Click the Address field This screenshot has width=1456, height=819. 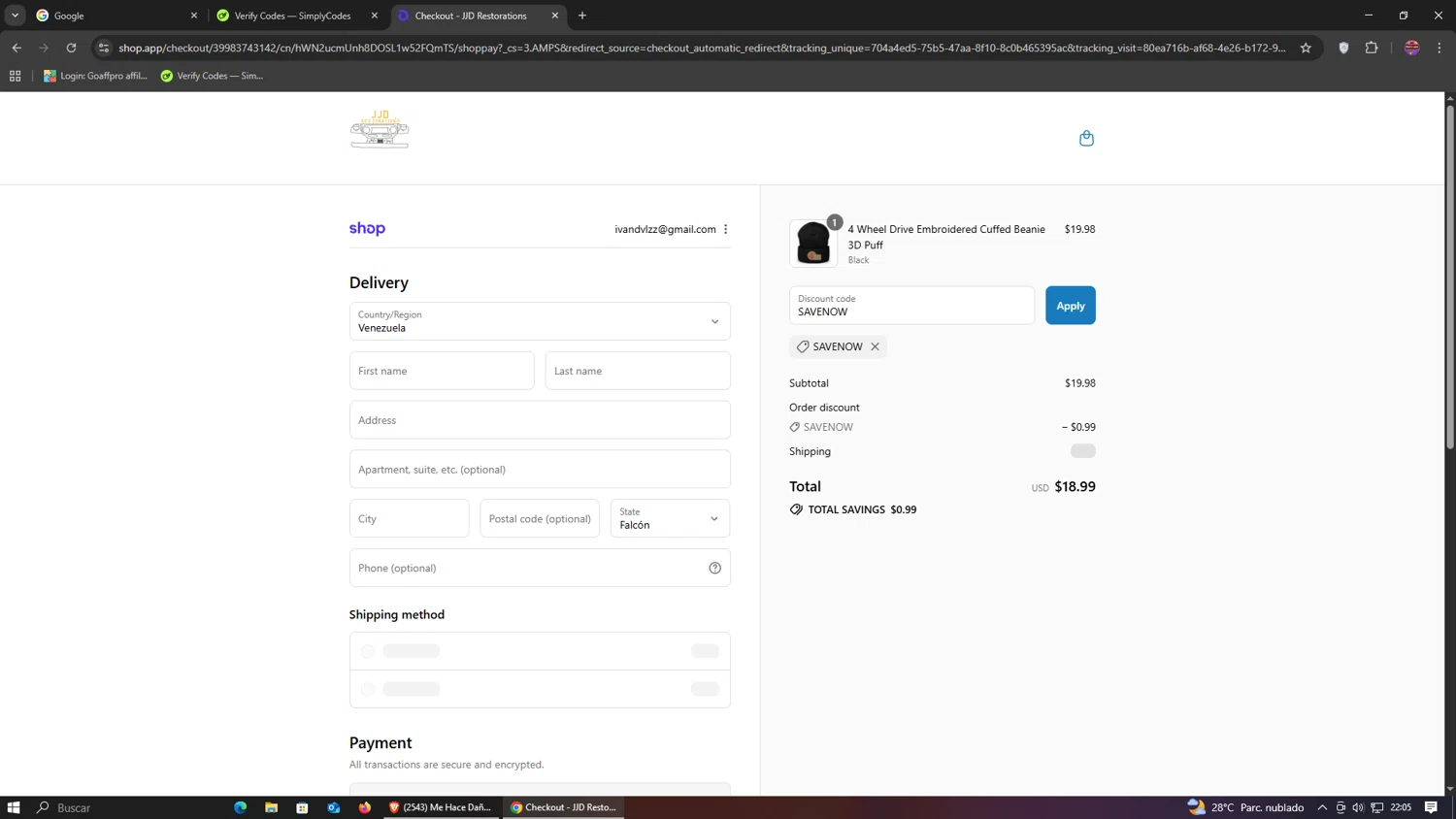click(x=540, y=420)
